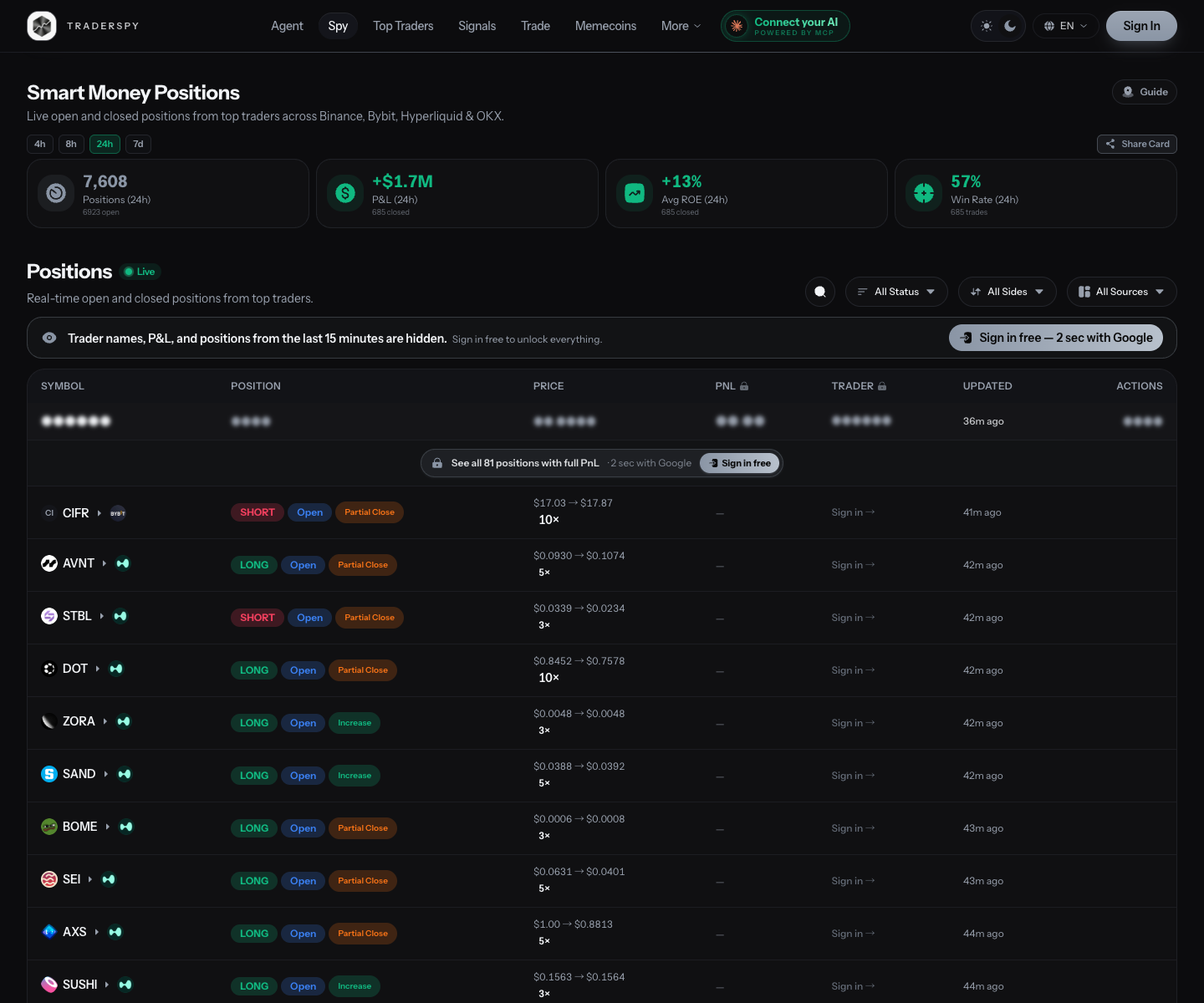The width and height of the screenshot is (1204, 1003).
Task: Switch to light theme sun icon
Action: (x=987, y=26)
